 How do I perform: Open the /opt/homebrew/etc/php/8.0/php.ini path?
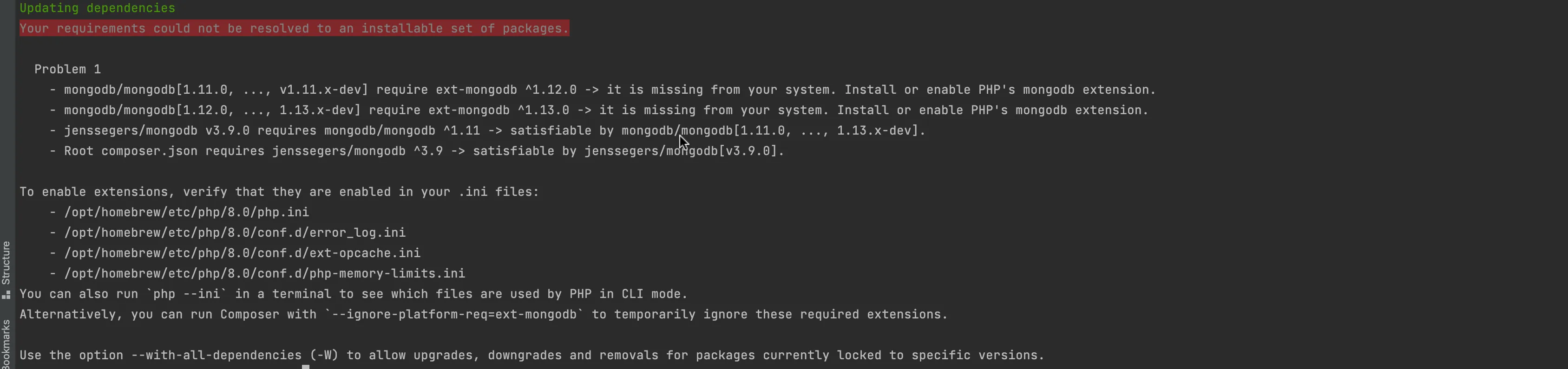pos(186,212)
